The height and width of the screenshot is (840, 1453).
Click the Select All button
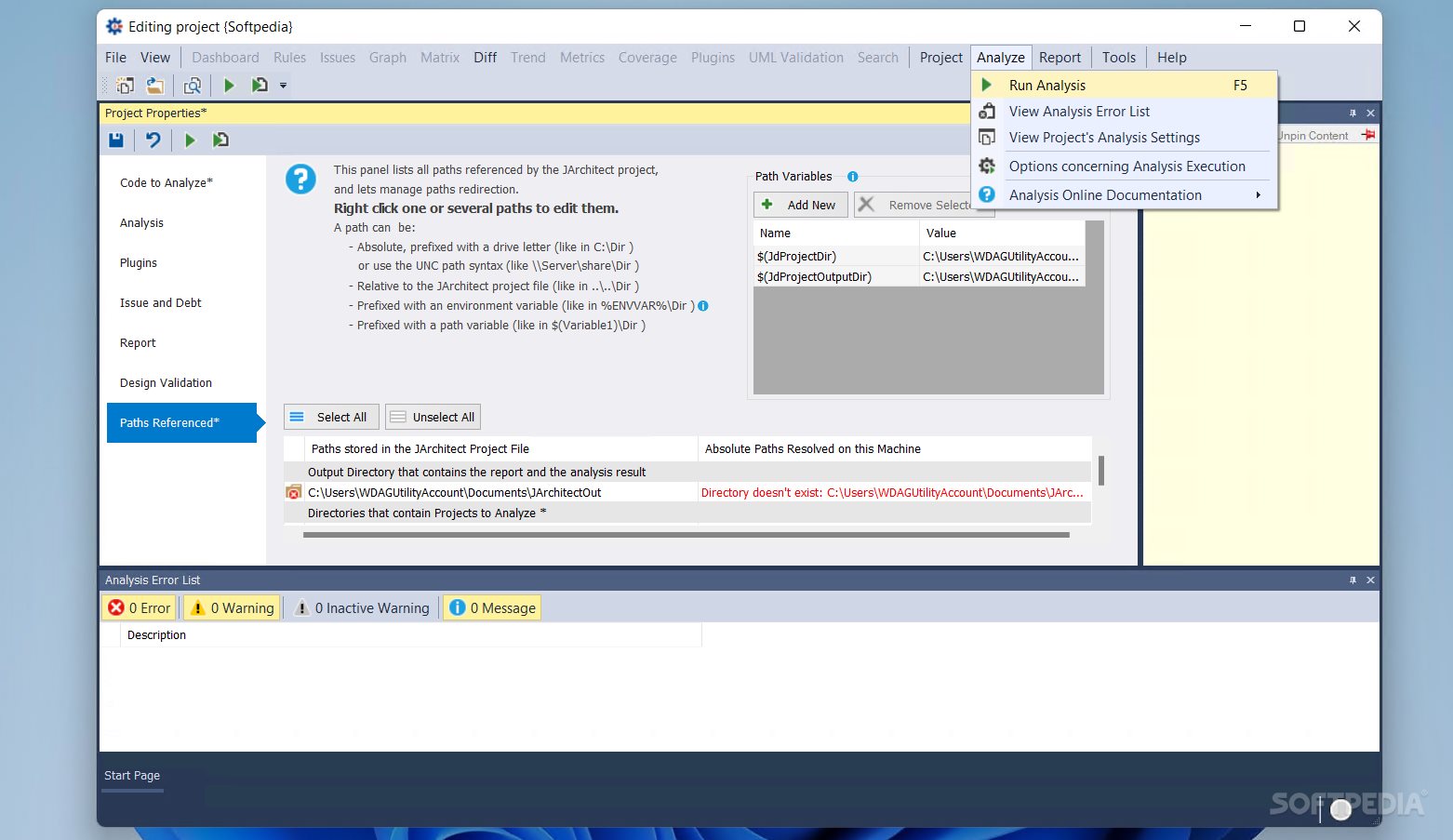click(x=331, y=418)
